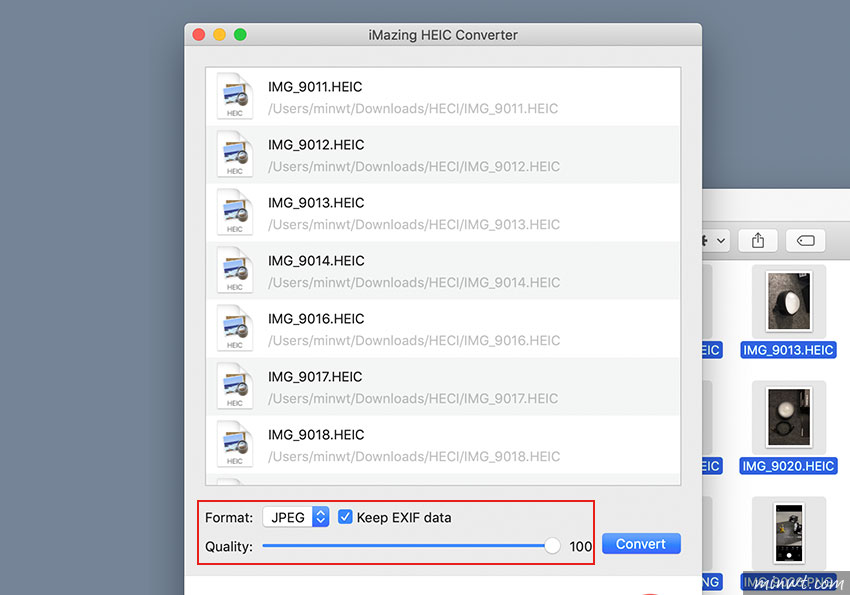
Task: Click the HEIC file icon for IMG_9016.HEIC
Action: (x=235, y=328)
